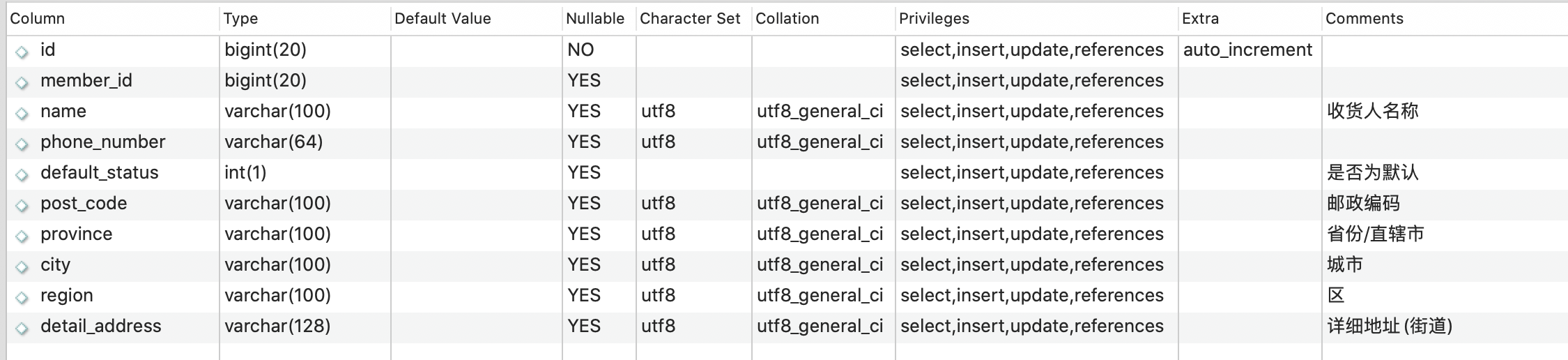Click the auto_increment Extra cell
1568x360 pixels.
pyautogui.click(x=1247, y=50)
